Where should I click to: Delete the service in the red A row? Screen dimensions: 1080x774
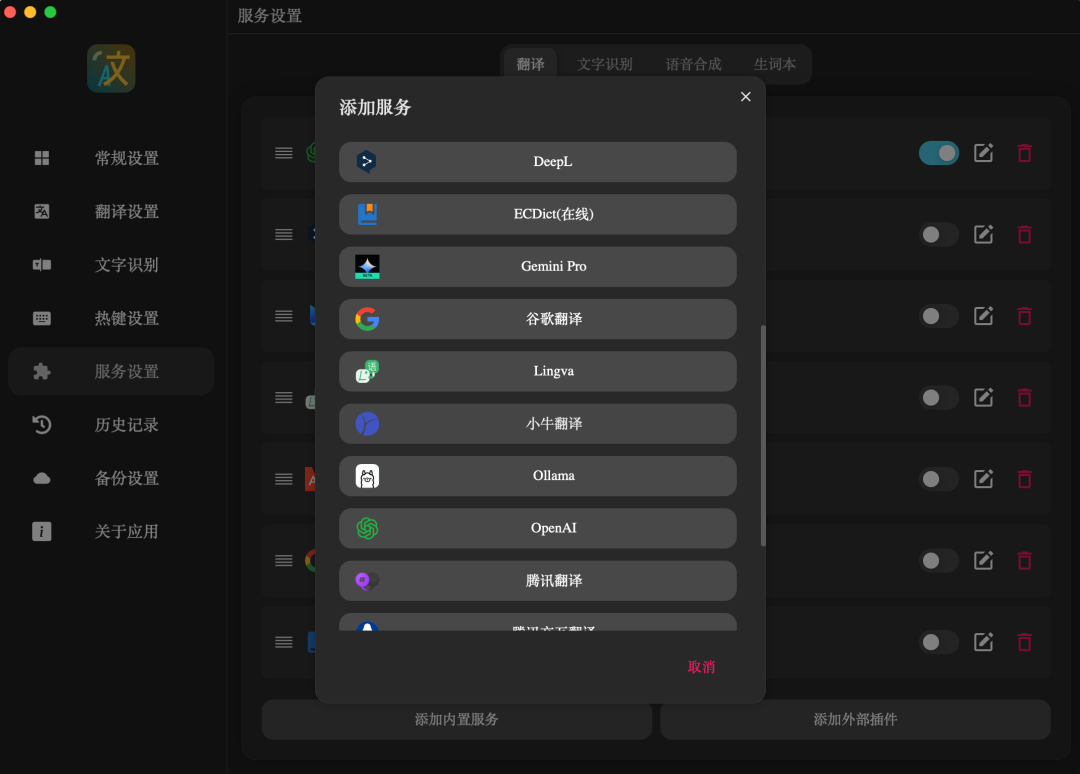pos(1024,479)
